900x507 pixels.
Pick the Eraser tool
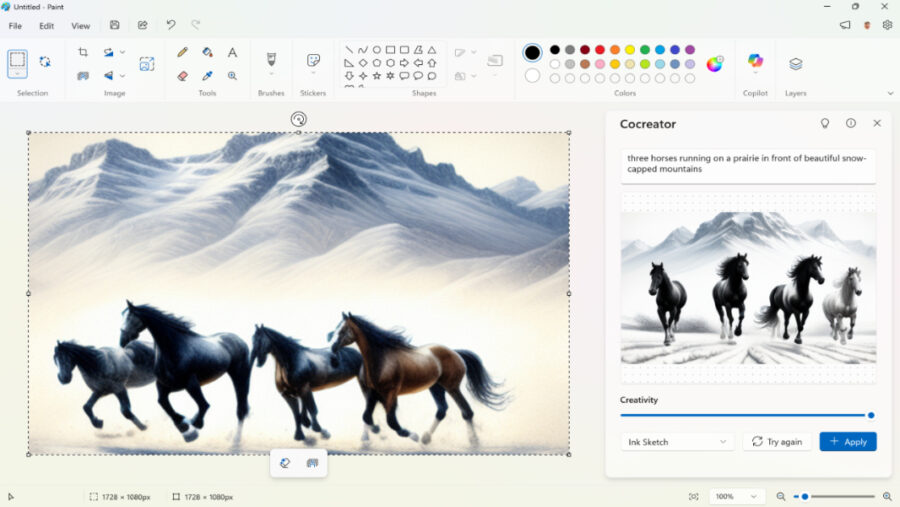182,76
